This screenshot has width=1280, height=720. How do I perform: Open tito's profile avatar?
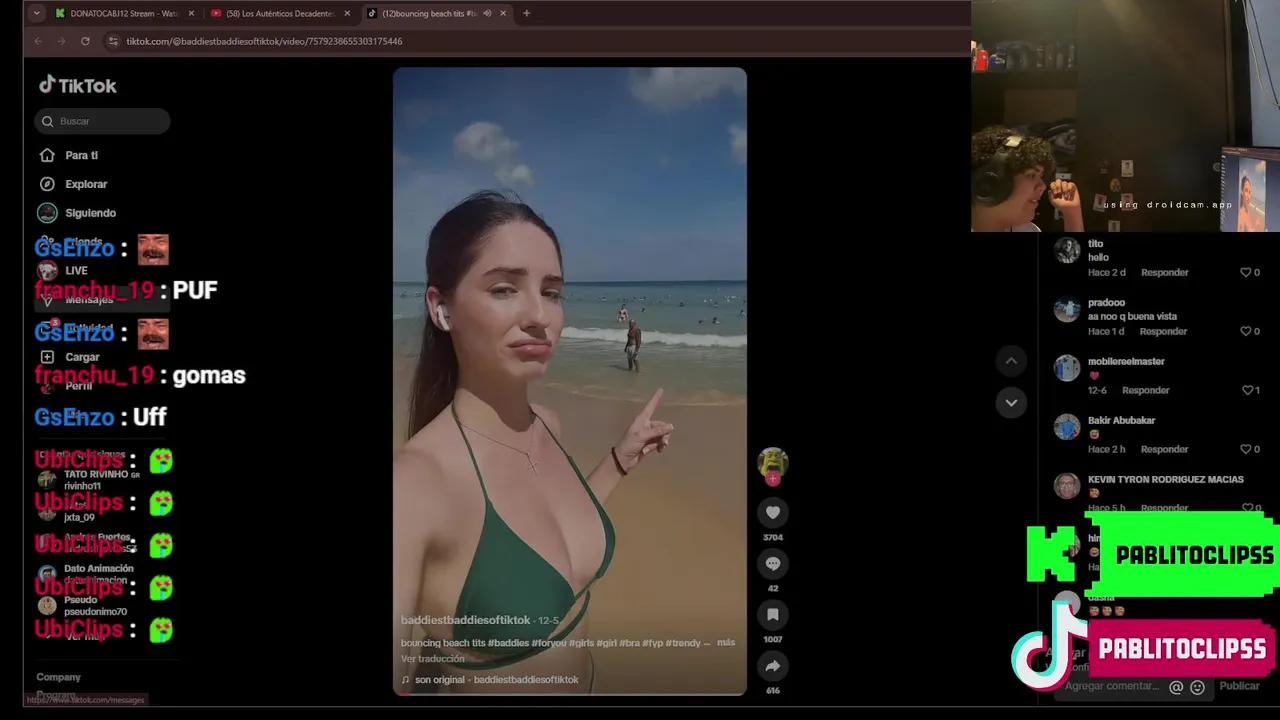point(1067,250)
